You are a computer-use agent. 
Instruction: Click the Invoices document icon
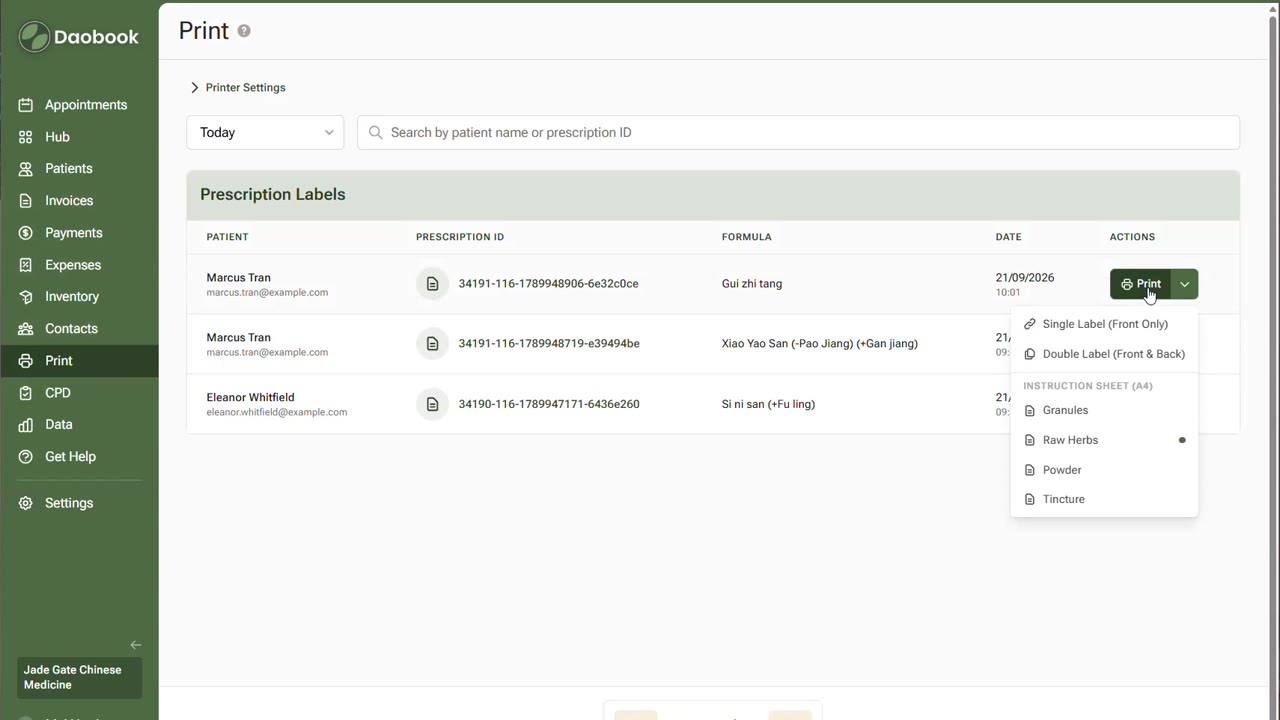26,201
